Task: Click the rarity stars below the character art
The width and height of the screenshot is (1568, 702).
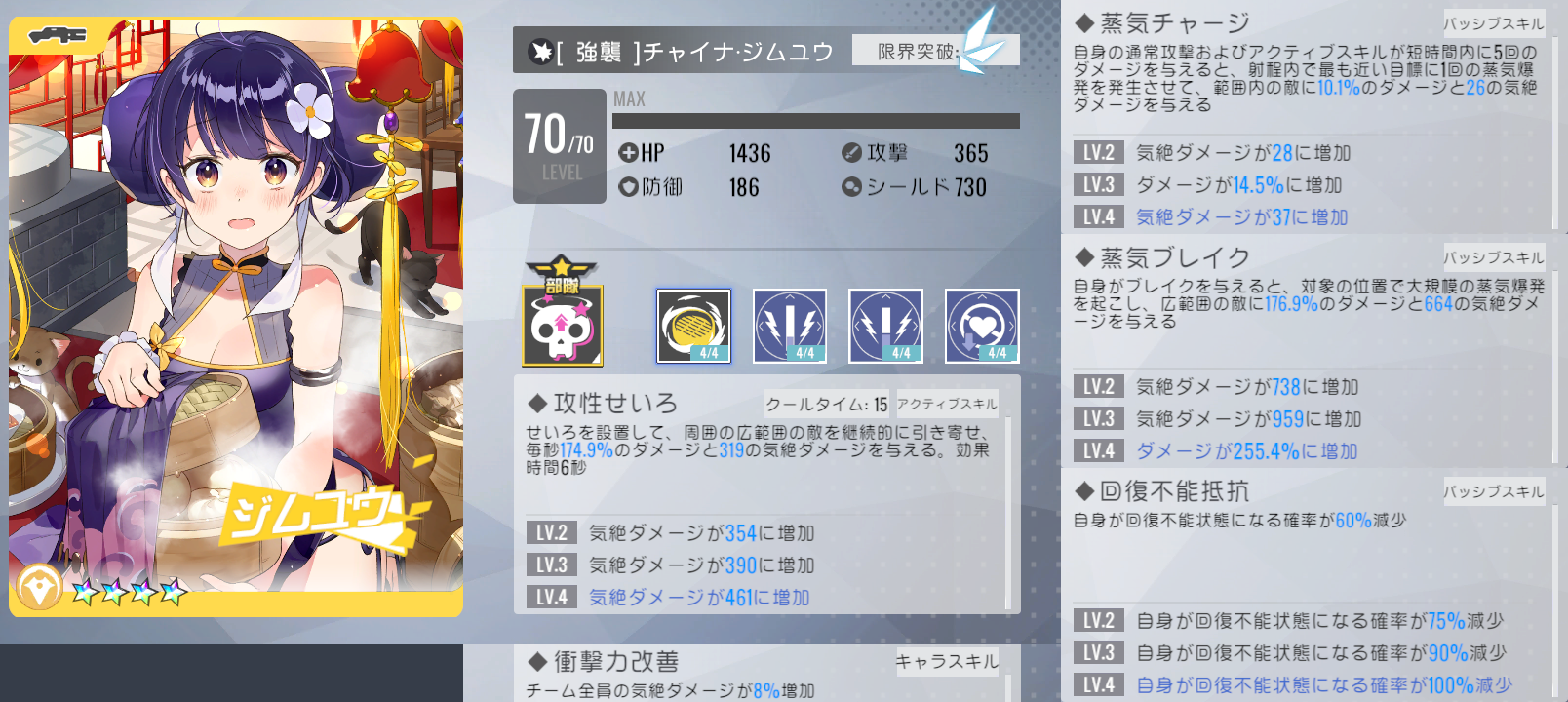Action: [130, 590]
